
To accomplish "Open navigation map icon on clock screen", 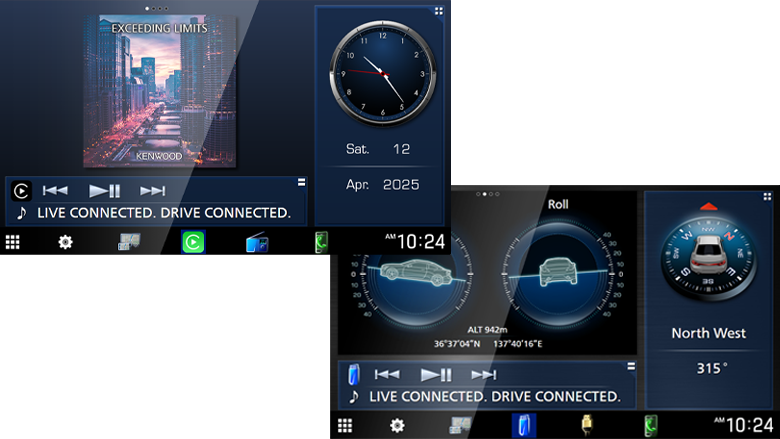I will pos(129,242).
